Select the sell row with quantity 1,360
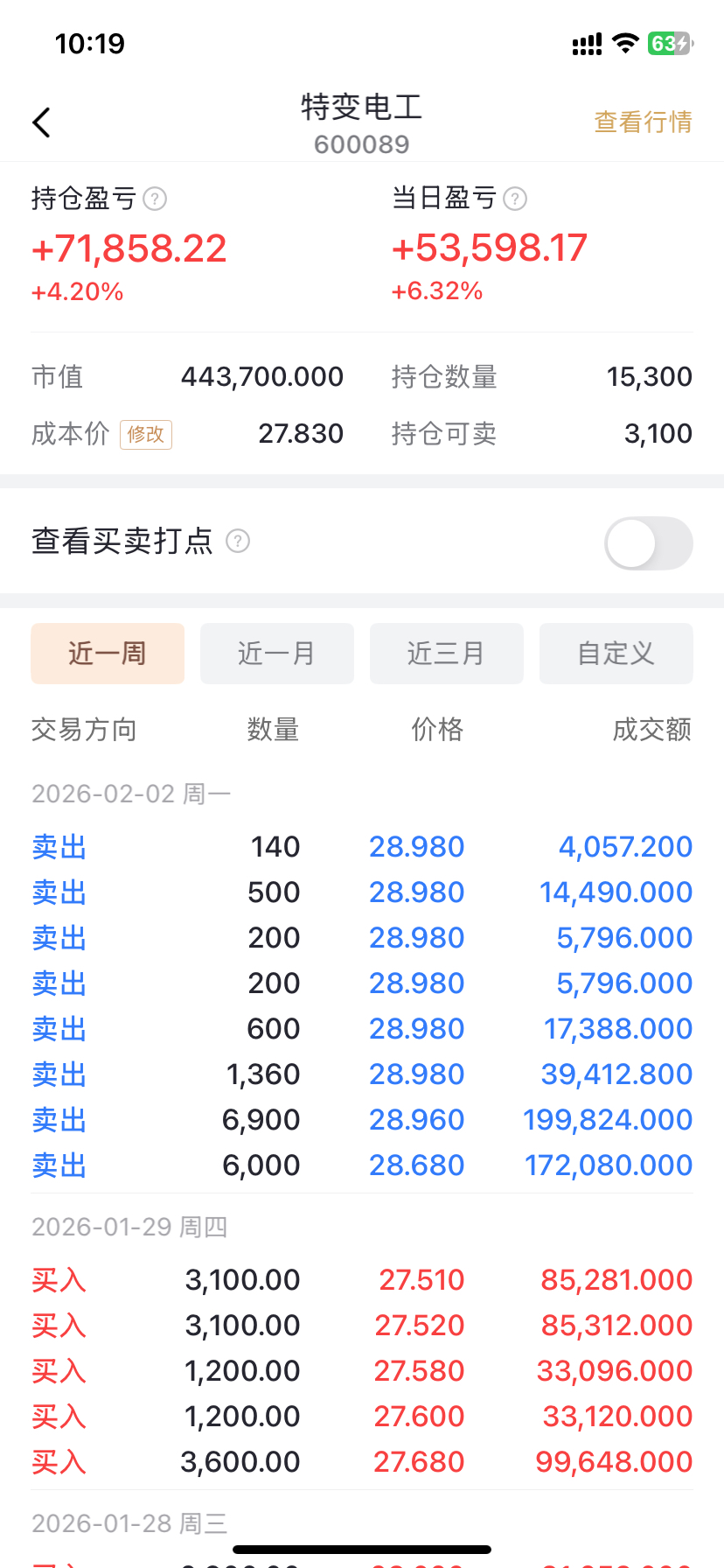The height and width of the screenshot is (1568, 724). [362, 1074]
